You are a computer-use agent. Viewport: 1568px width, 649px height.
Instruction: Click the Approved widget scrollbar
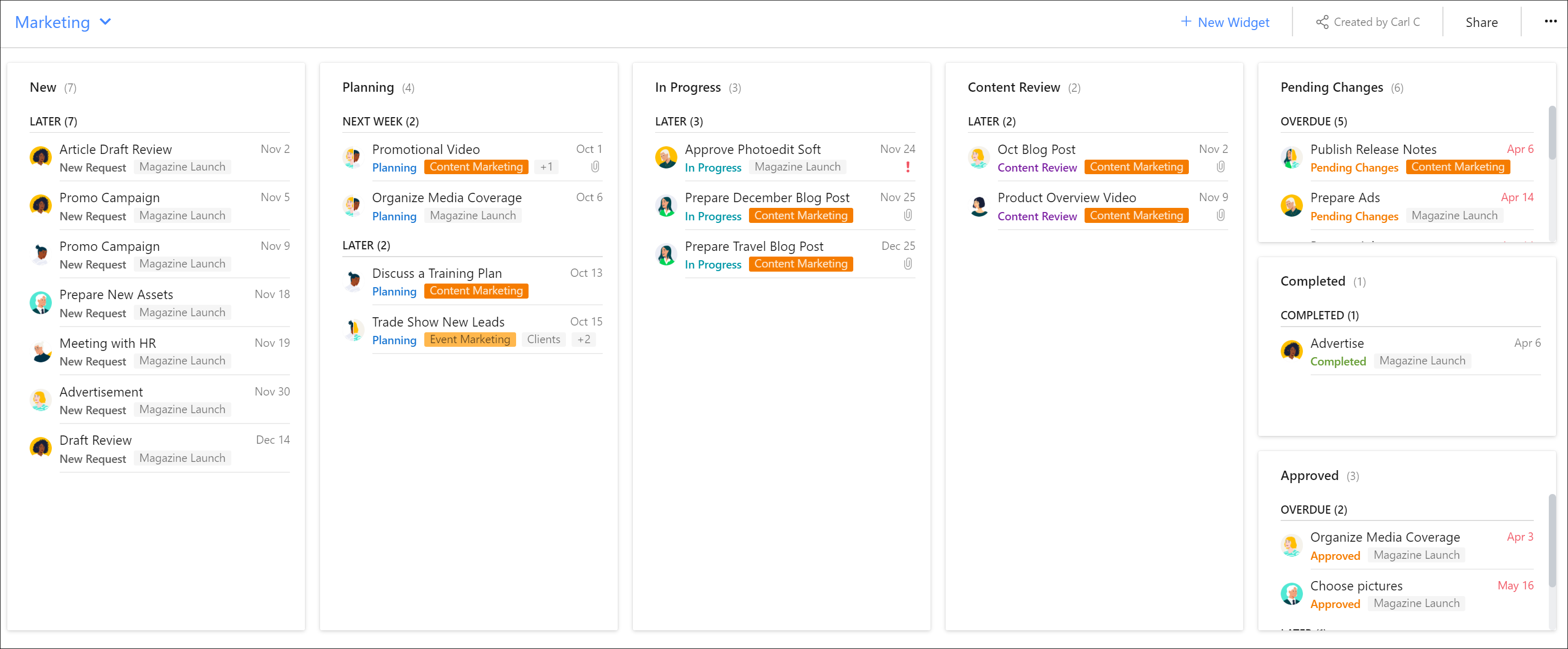1551,541
